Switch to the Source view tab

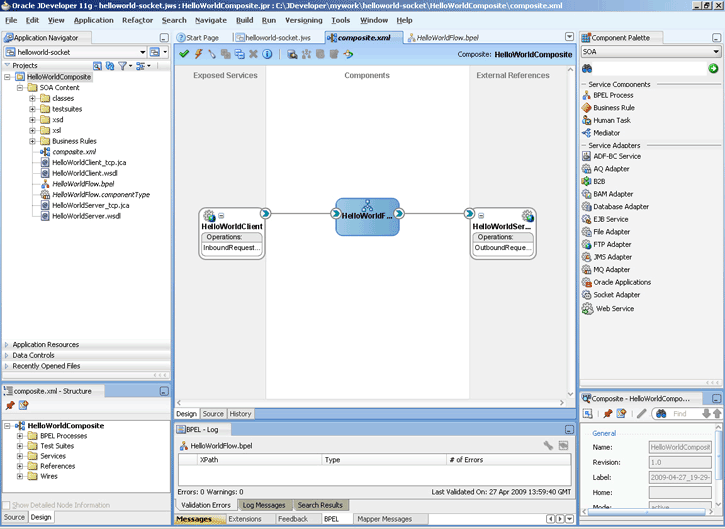tap(213, 414)
